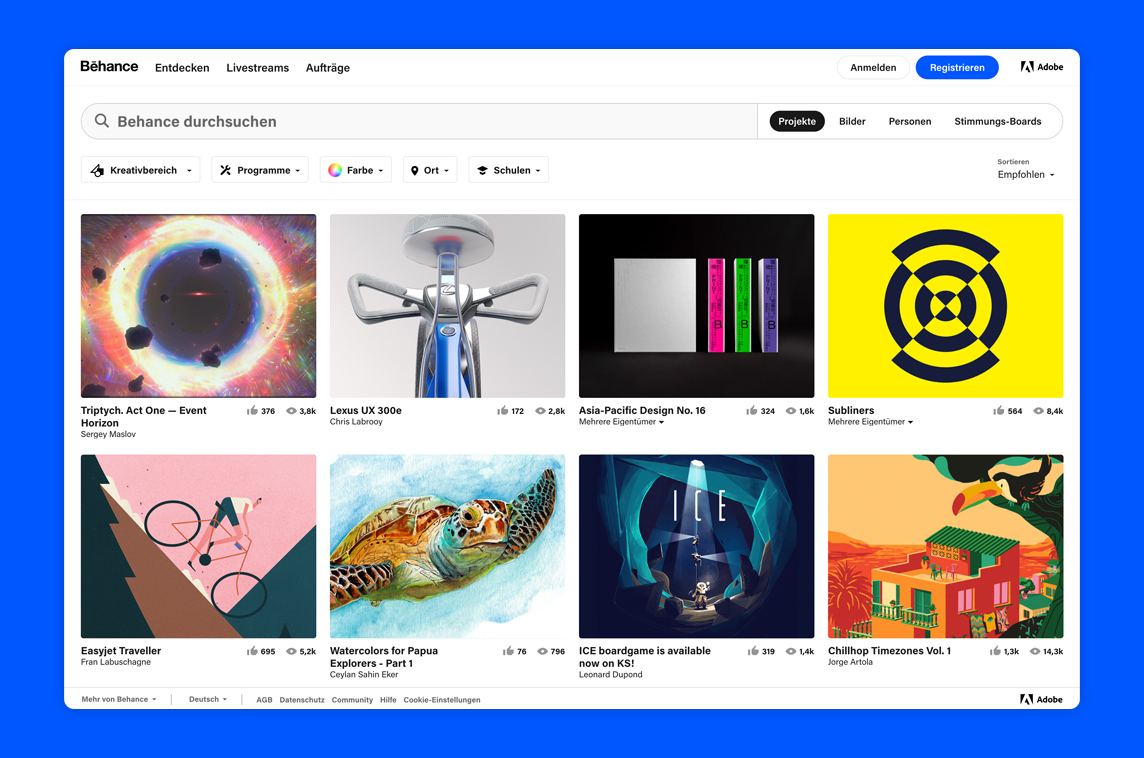Image resolution: width=1144 pixels, height=758 pixels.
Task: Click views eye icon for Chillhop Timezones
Action: 1035,651
